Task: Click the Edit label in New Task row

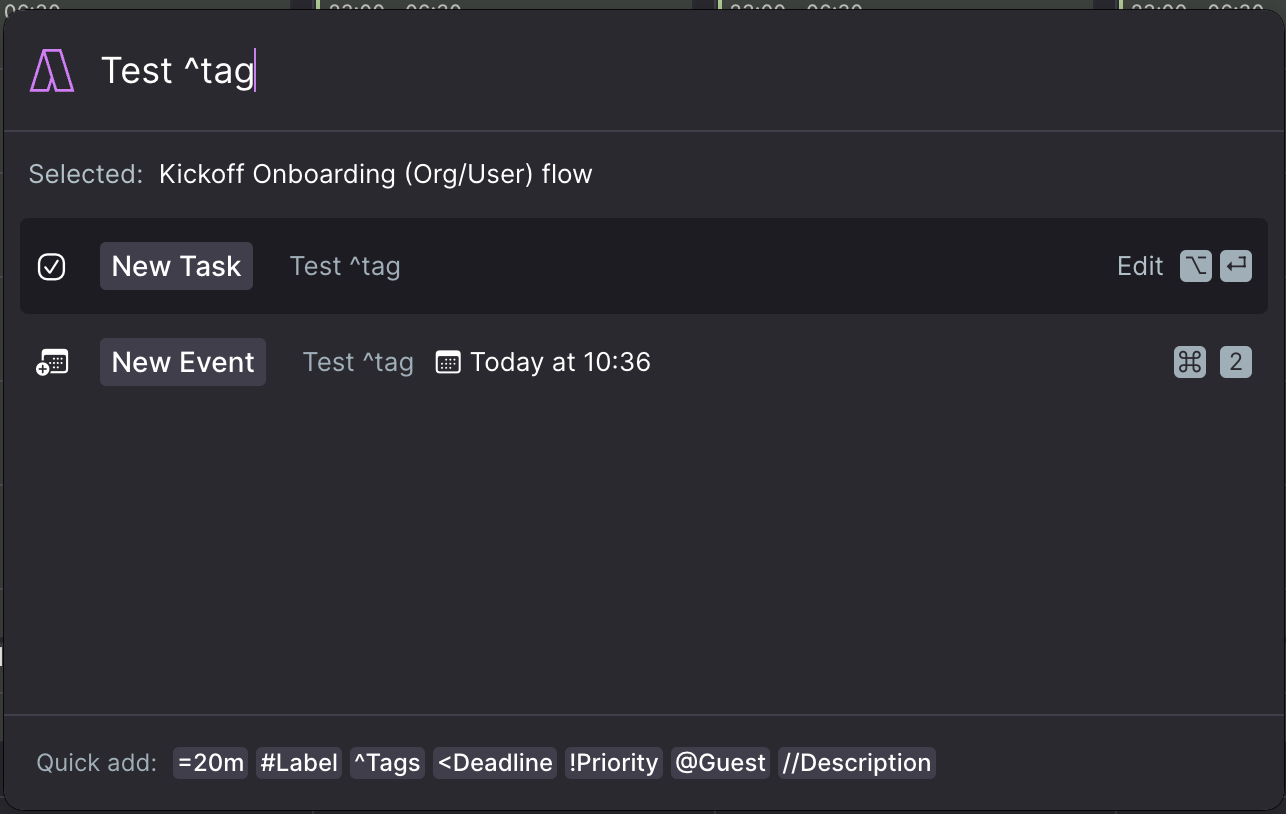Action: click(x=1140, y=266)
